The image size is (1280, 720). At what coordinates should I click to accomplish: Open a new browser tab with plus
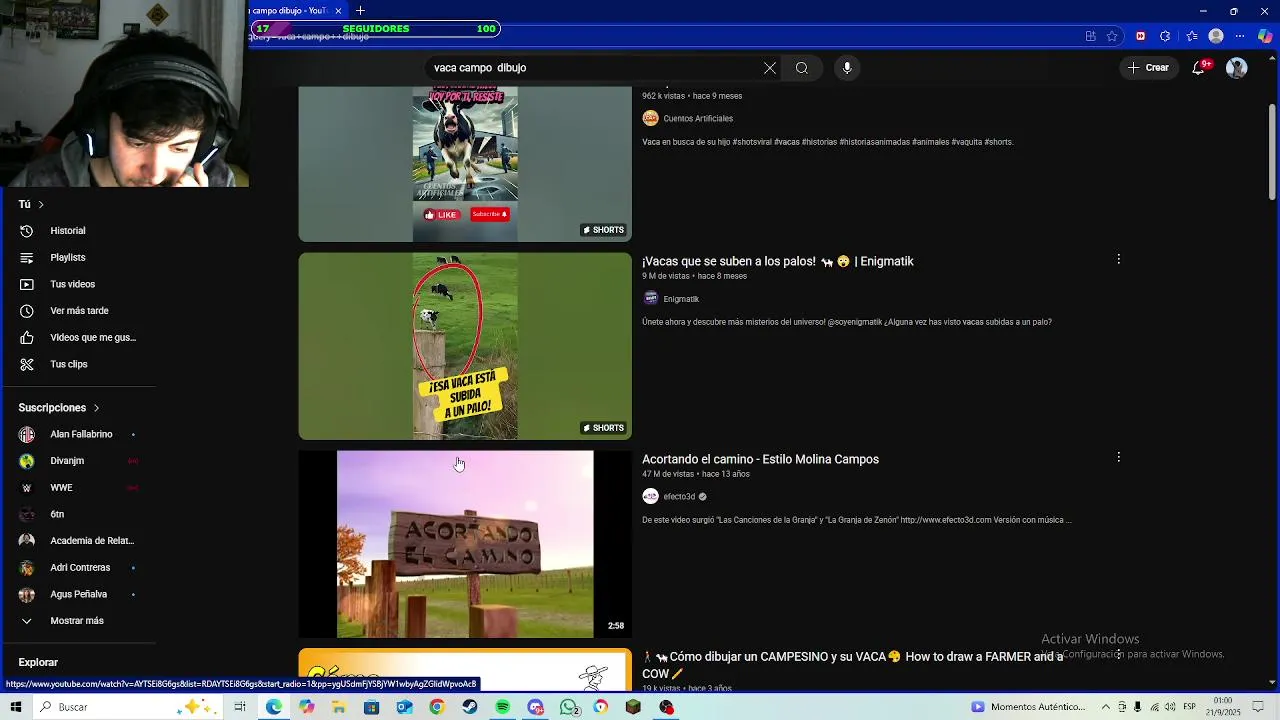(361, 10)
